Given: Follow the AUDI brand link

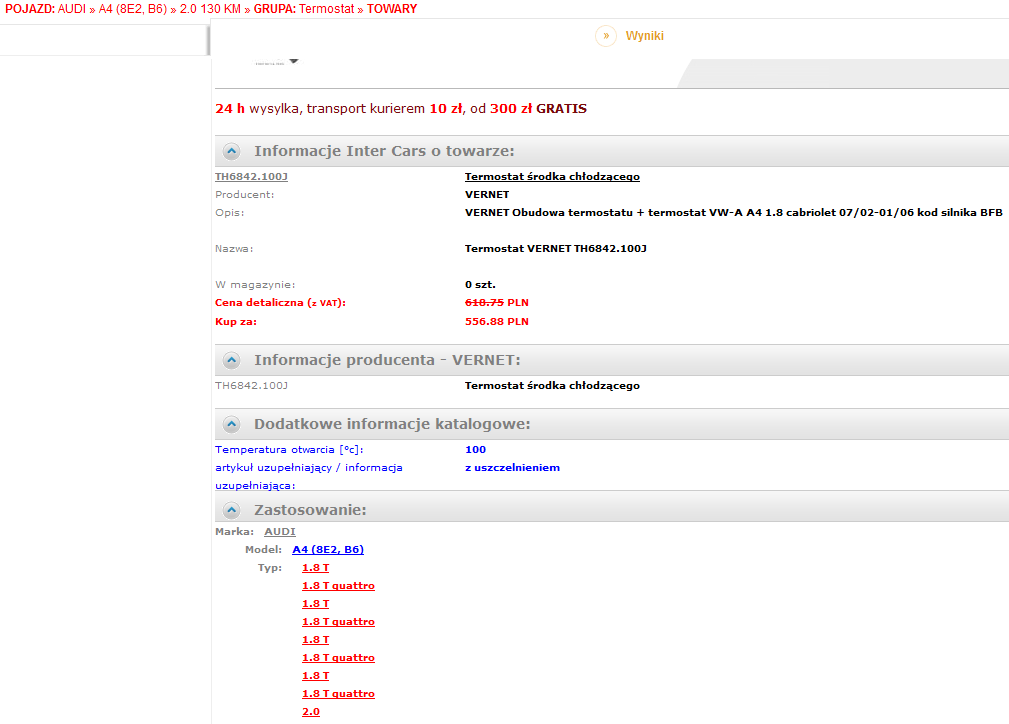Looking at the screenshot, I should [280, 532].
